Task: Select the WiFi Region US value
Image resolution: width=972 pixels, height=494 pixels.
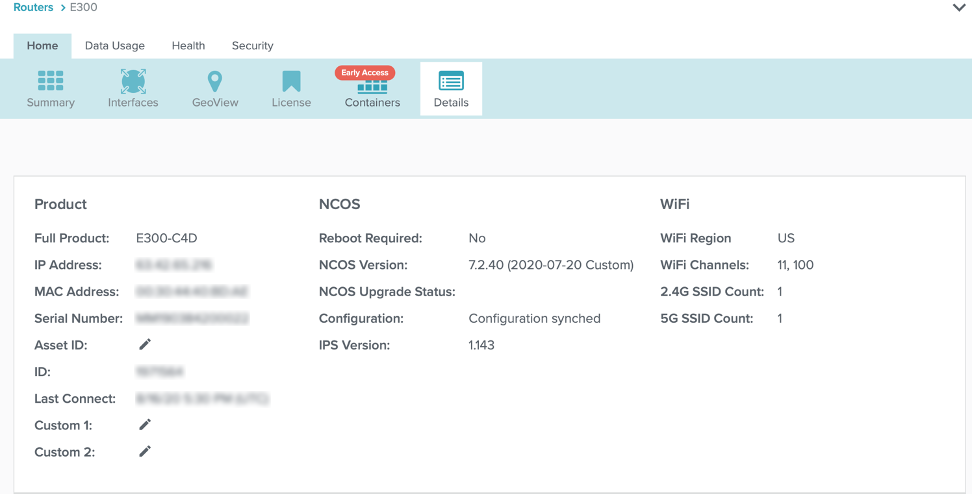Action: 786,238
